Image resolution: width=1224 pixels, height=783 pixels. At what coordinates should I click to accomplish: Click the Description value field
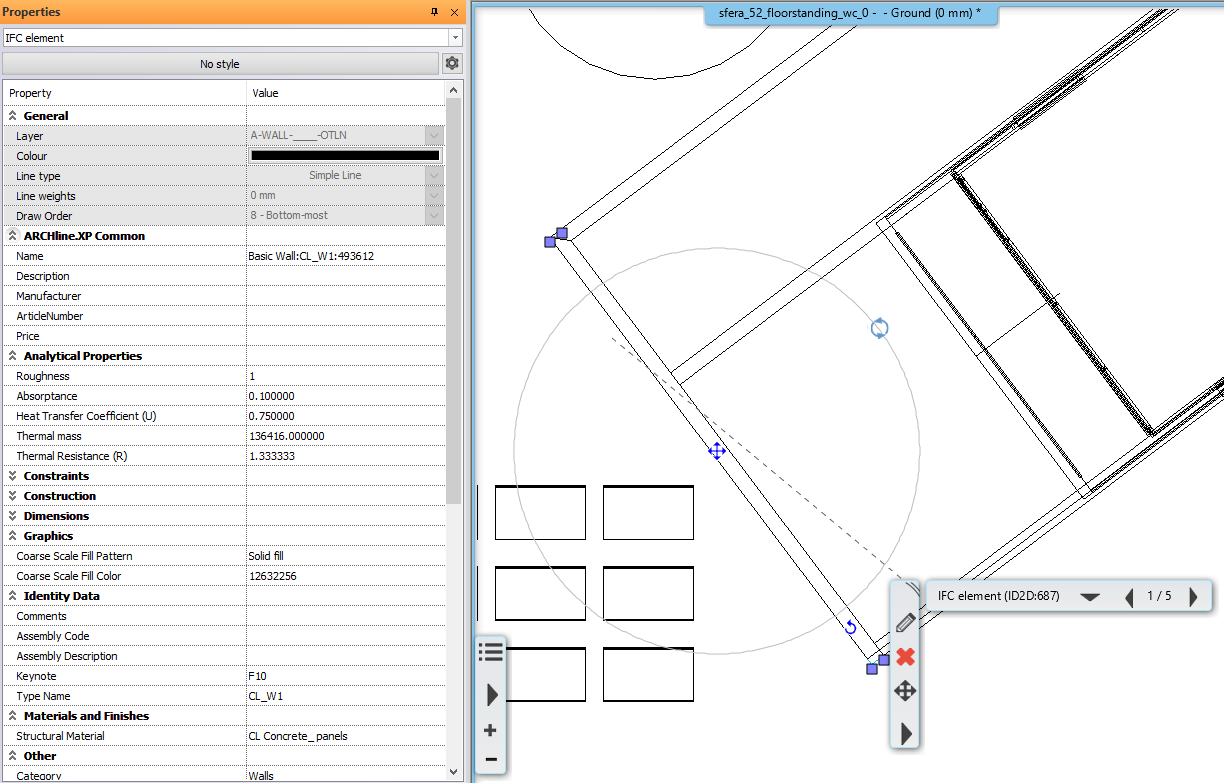[x=345, y=276]
